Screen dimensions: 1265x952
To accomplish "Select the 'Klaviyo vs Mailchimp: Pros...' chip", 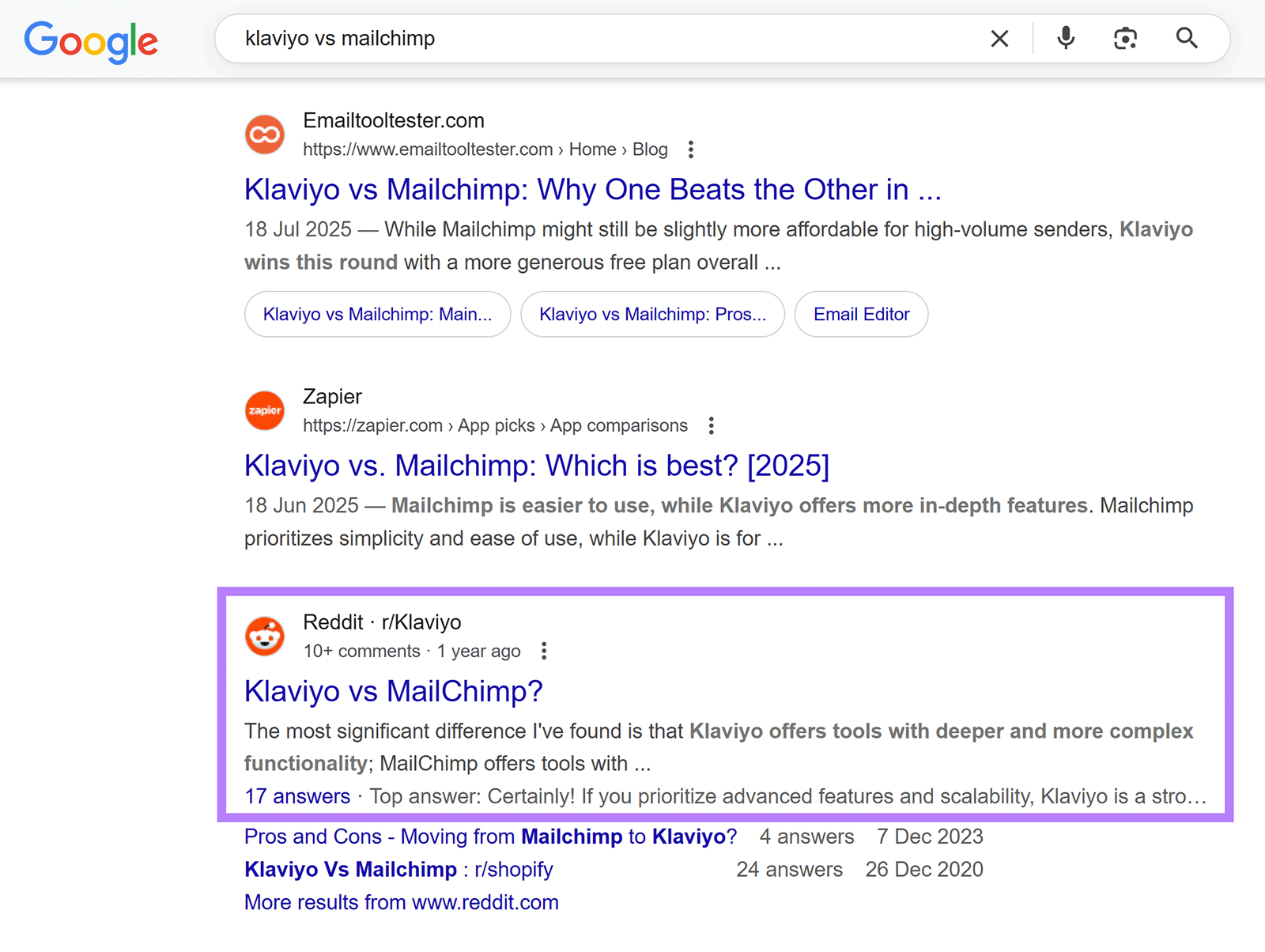I will pyautogui.click(x=652, y=314).
